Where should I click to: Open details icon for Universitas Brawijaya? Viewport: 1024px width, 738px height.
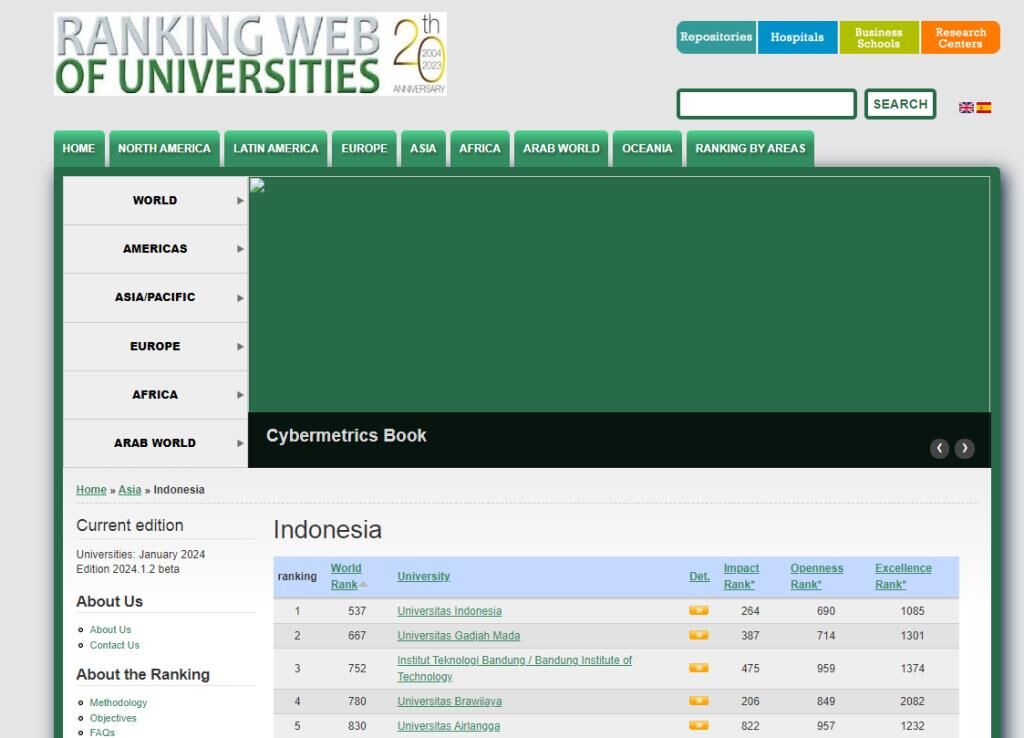click(x=698, y=702)
